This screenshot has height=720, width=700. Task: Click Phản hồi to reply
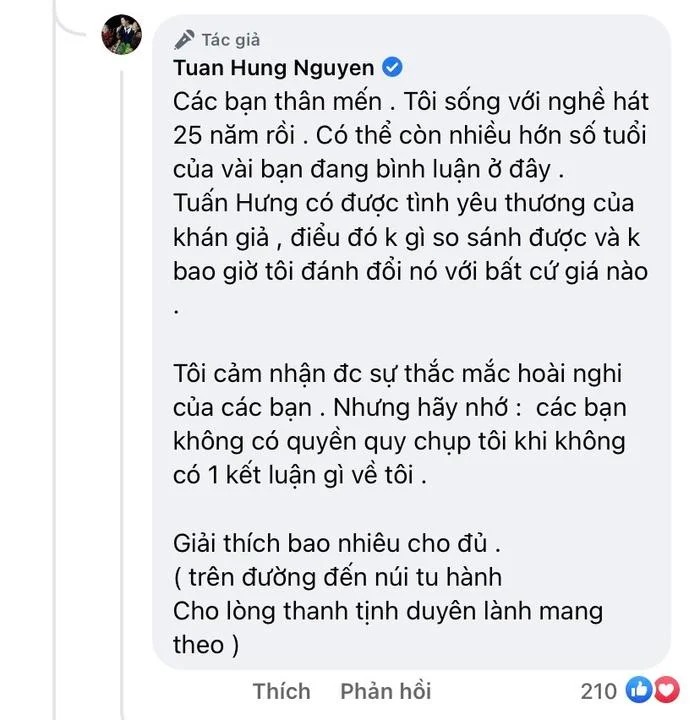click(x=385, y=691)
